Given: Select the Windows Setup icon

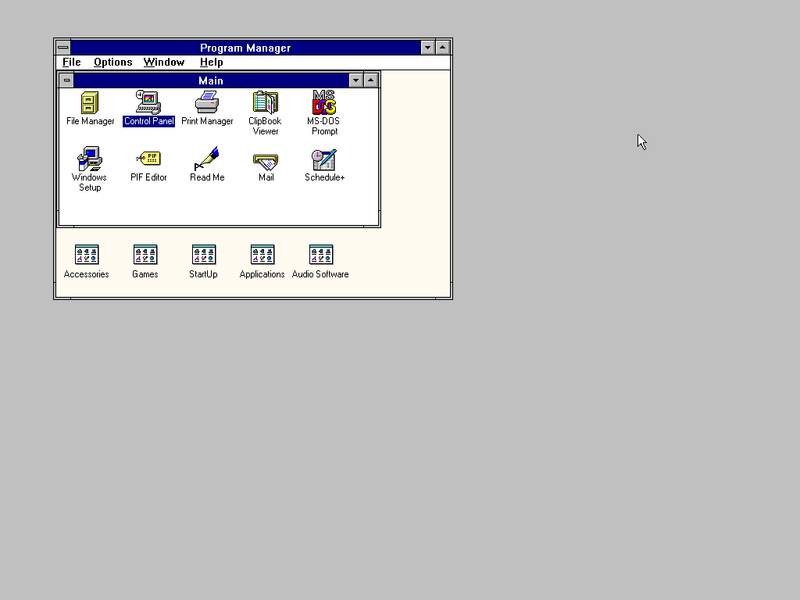Looking at the screenshot, I should tap(90, 159).
